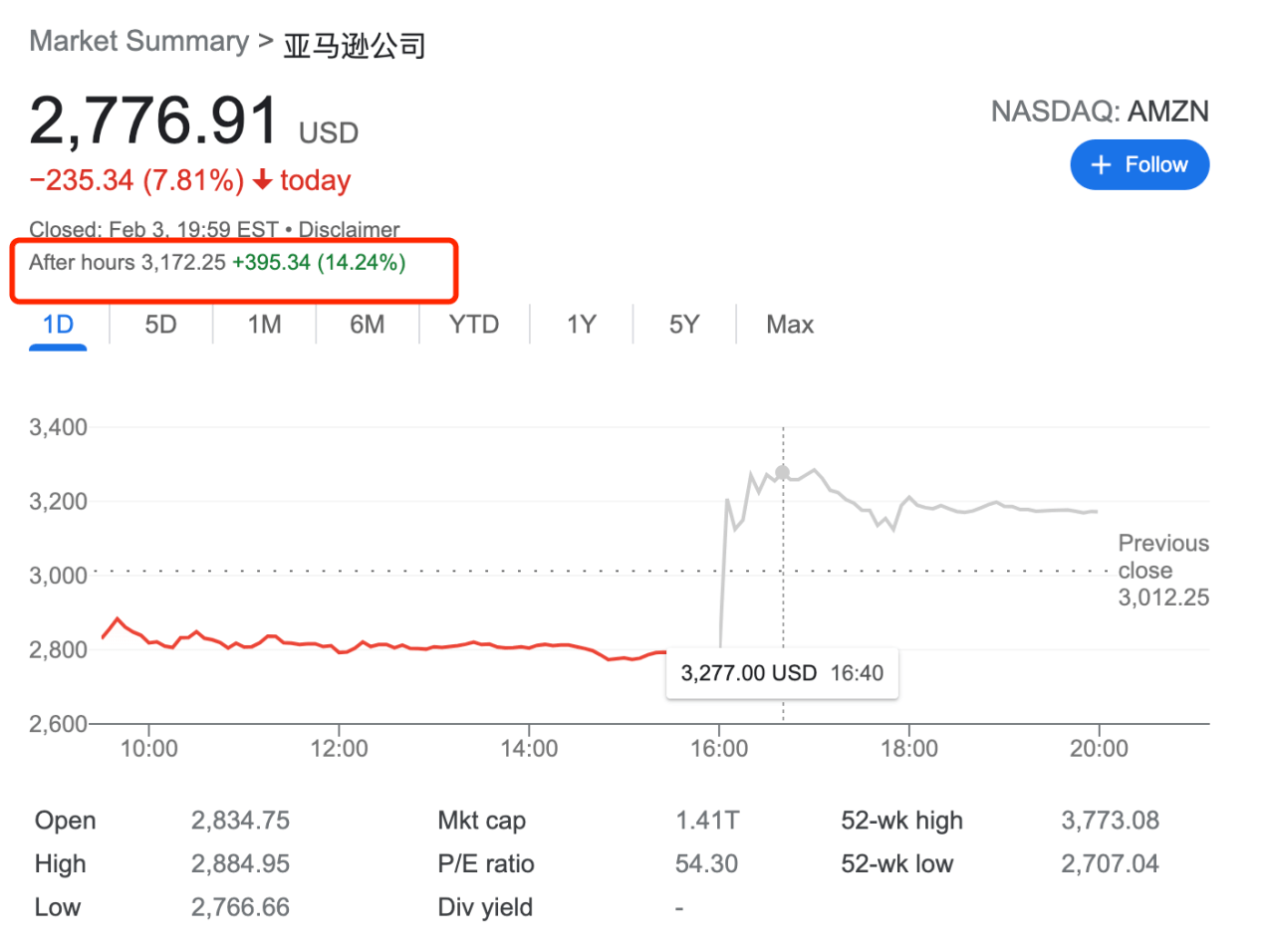Select the YTD range tab

point(473,325)
